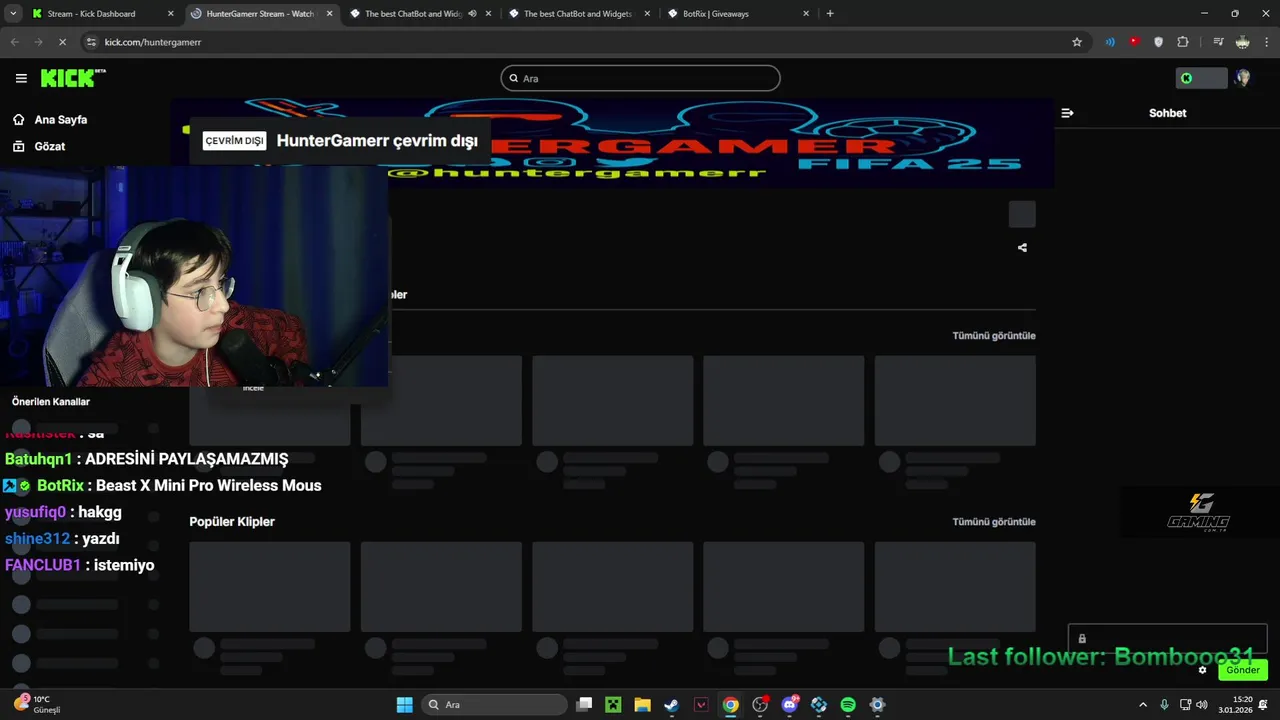Image resolution: width=1280 pixels, height=720 pixels.
Task: Open Valorant from the taskbar
Action: 701,705
